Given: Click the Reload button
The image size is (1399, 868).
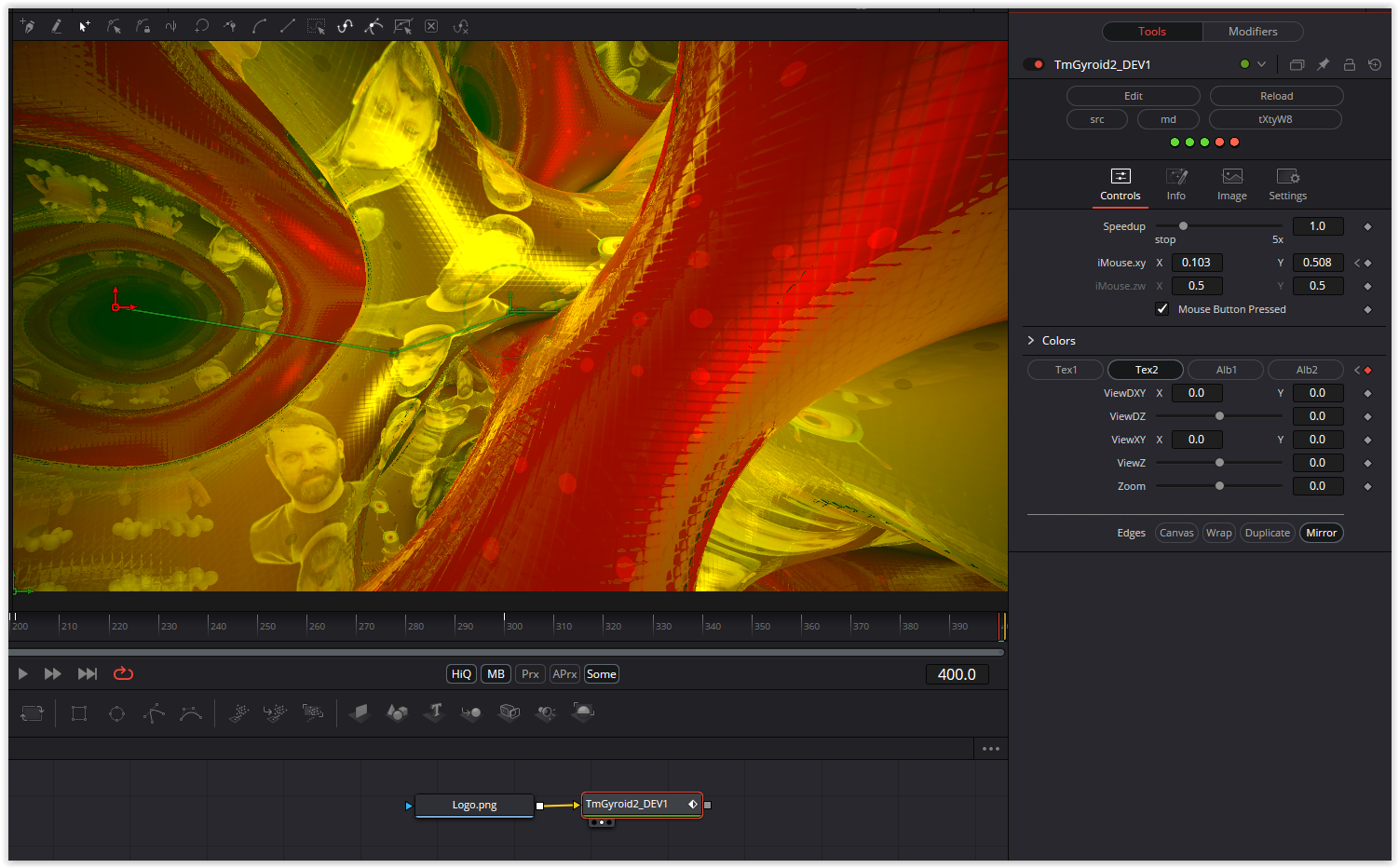Looking at the screenshot, I should tap(1276, 96).
